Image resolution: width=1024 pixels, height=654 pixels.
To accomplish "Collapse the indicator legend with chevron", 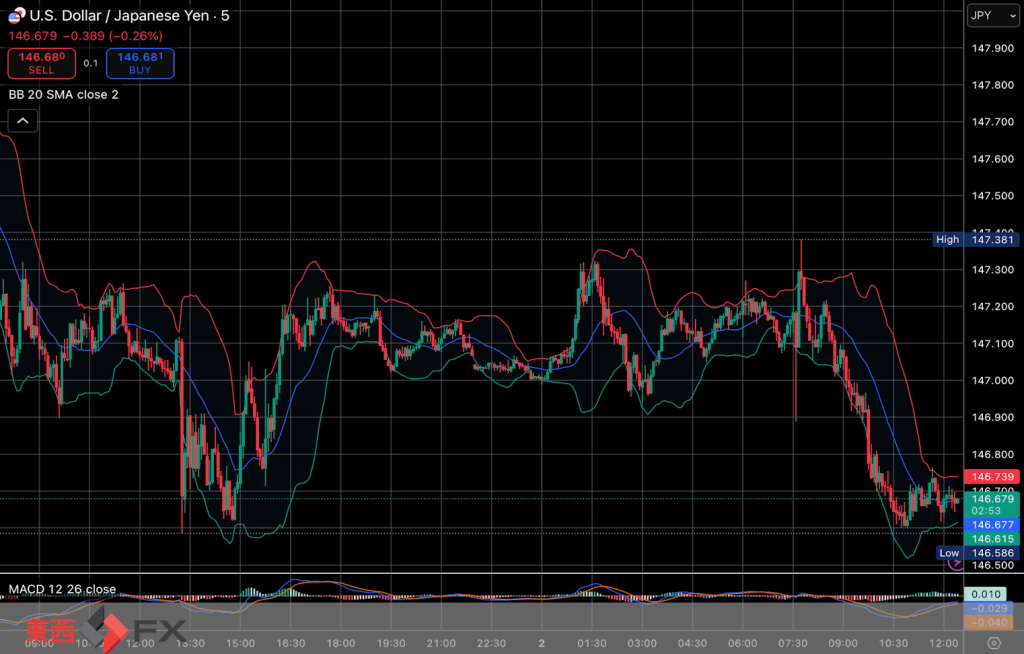I will coord(23,121).
